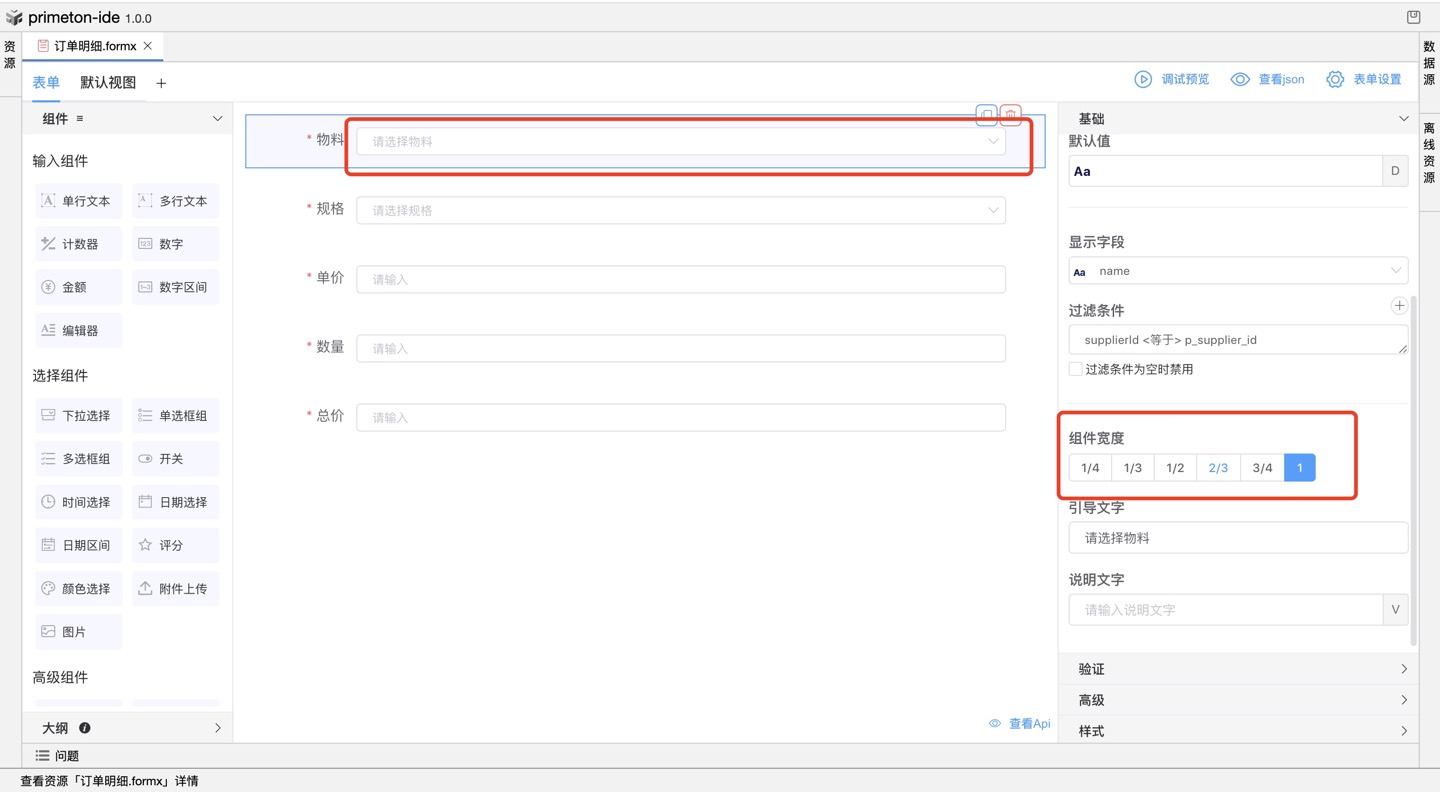Click the copy icon above the 物料 field
Viewport: 1440px width, 792px height.
point(986,115)
